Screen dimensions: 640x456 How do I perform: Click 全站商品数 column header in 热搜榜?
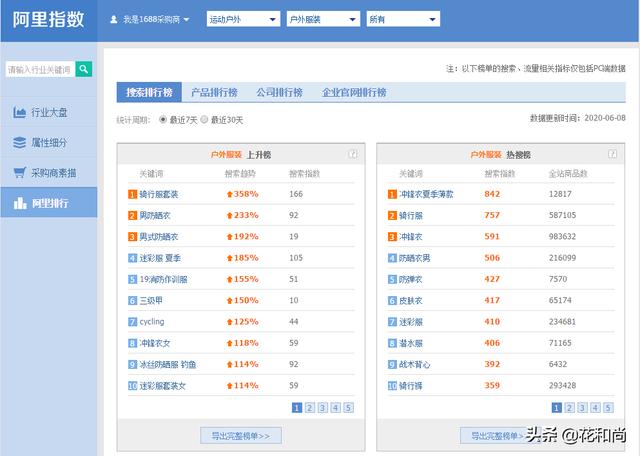(568, 174)
